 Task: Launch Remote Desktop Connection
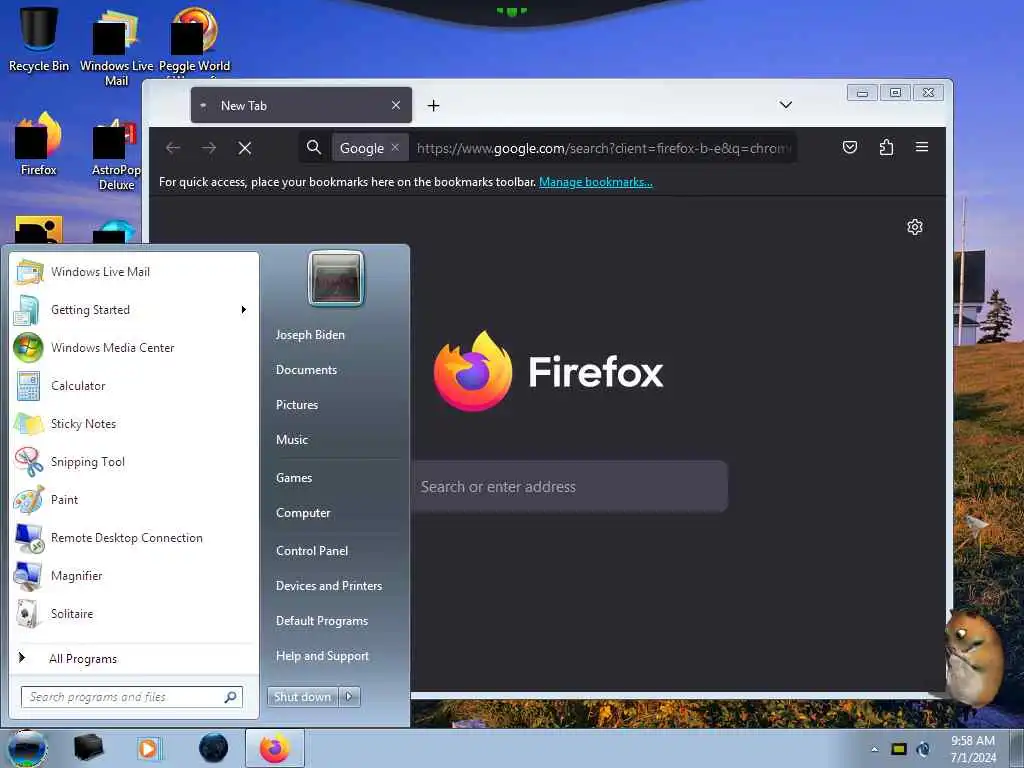[x=134, y=537]
